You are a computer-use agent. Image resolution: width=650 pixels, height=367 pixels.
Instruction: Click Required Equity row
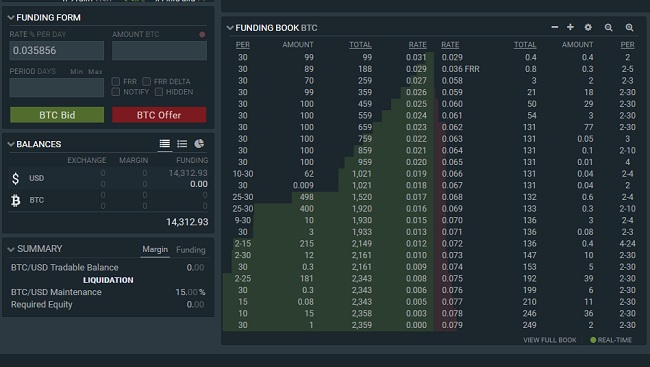coord(108,304)
